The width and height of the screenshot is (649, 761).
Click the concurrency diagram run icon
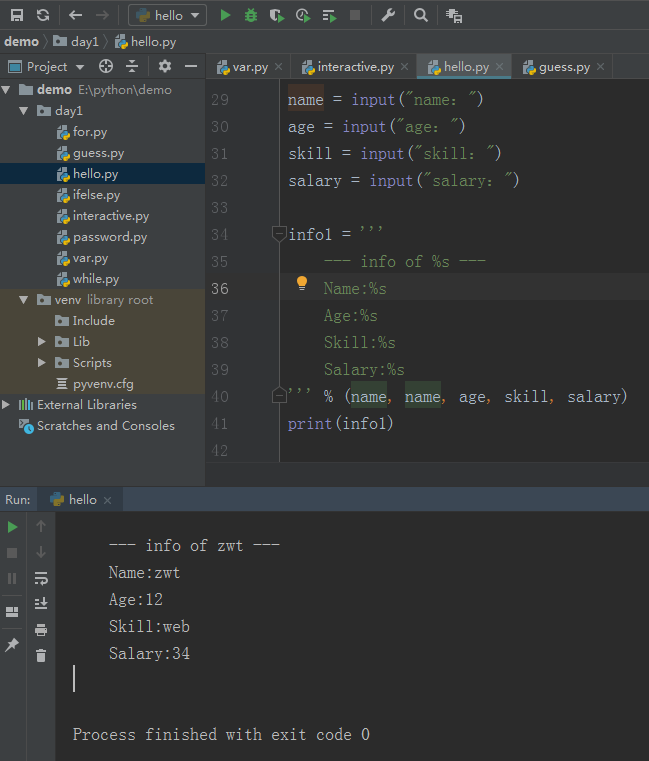pyautogui.click(x=329, y=16)
